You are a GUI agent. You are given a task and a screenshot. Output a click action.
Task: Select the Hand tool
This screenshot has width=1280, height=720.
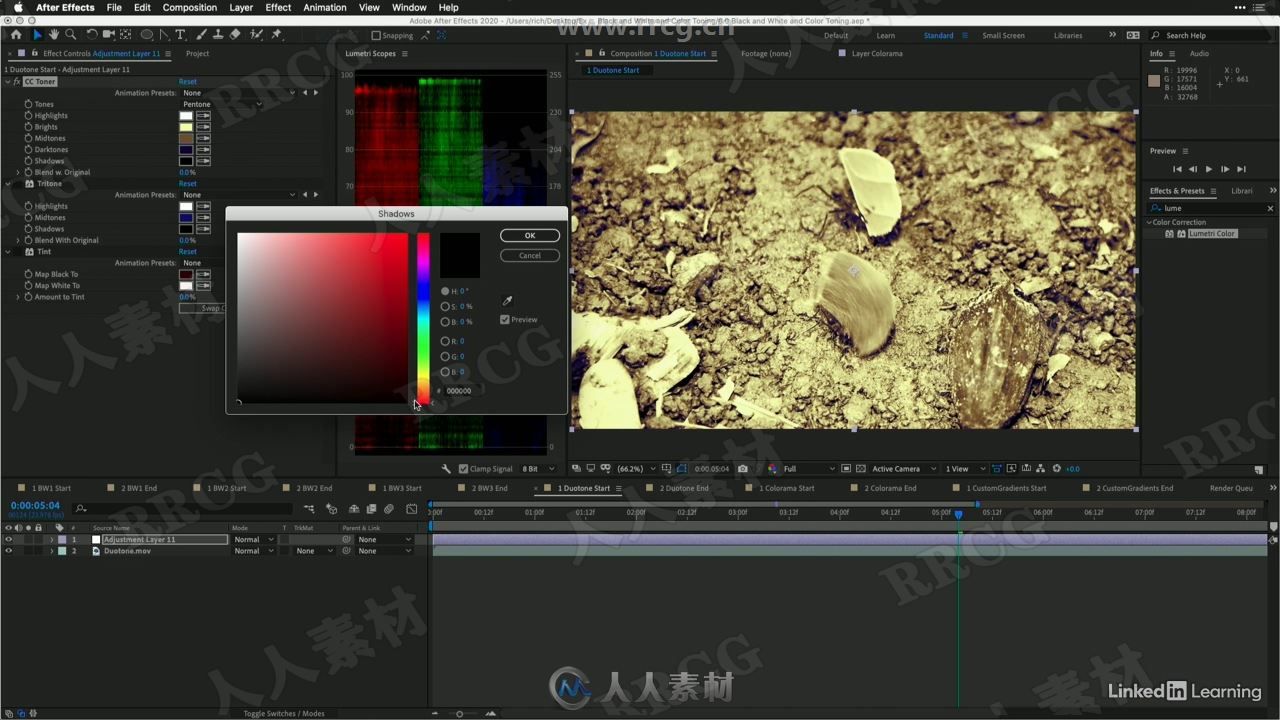tap(54, 34)
